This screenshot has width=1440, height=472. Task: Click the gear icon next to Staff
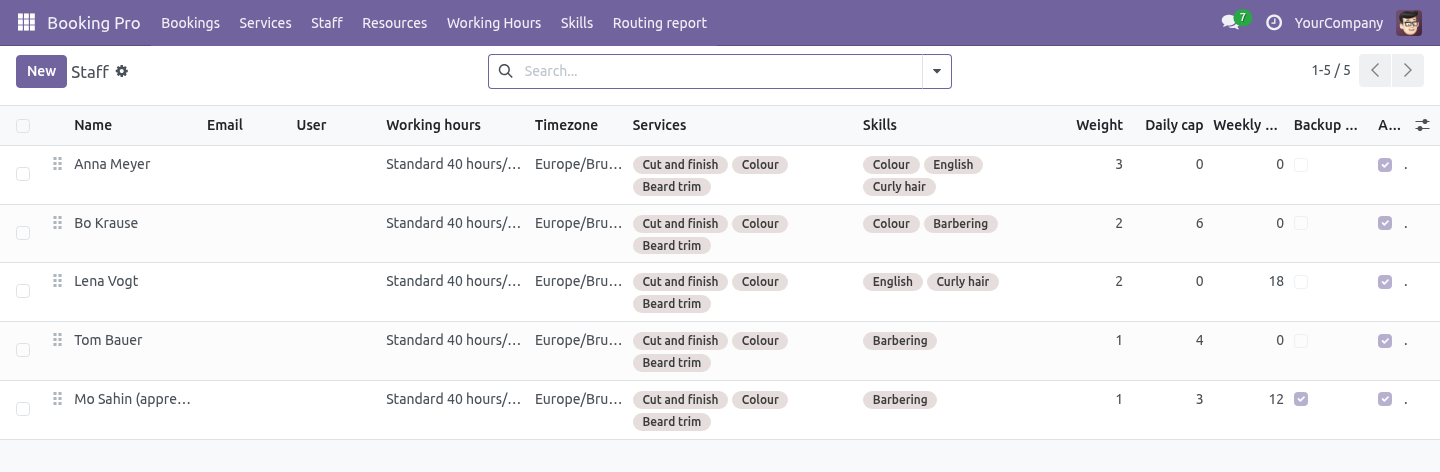pos(122,71)
